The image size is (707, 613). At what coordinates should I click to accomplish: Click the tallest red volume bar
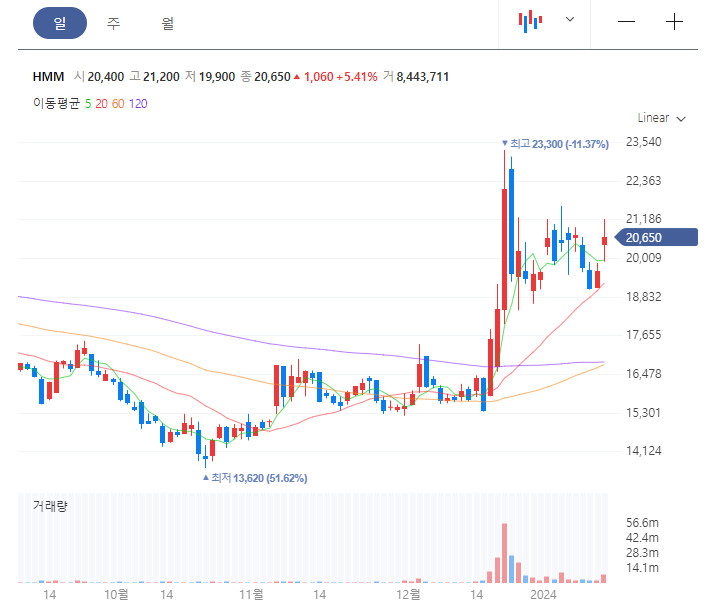(x=505, y=553)
